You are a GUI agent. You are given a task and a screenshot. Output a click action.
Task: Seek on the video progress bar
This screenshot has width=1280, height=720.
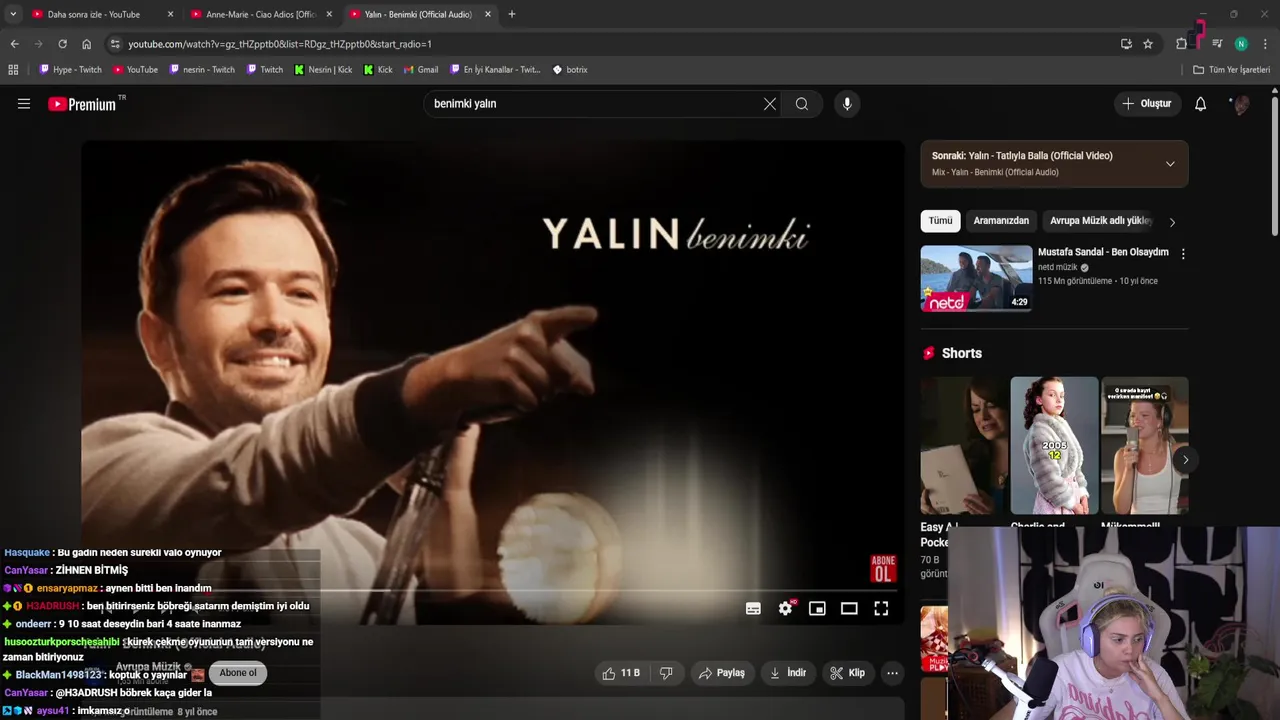493,590
